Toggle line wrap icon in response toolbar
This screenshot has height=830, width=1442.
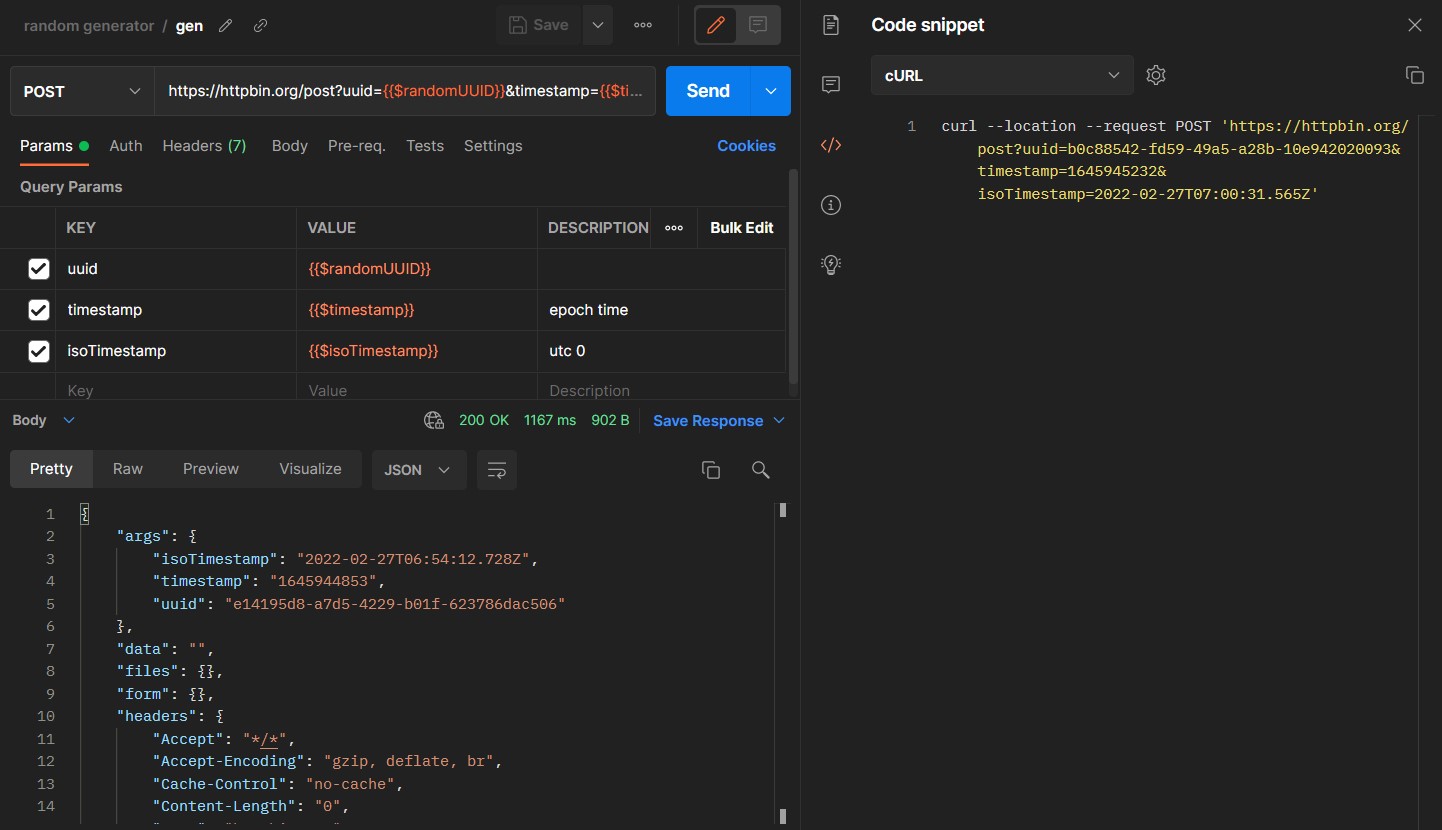497,470
